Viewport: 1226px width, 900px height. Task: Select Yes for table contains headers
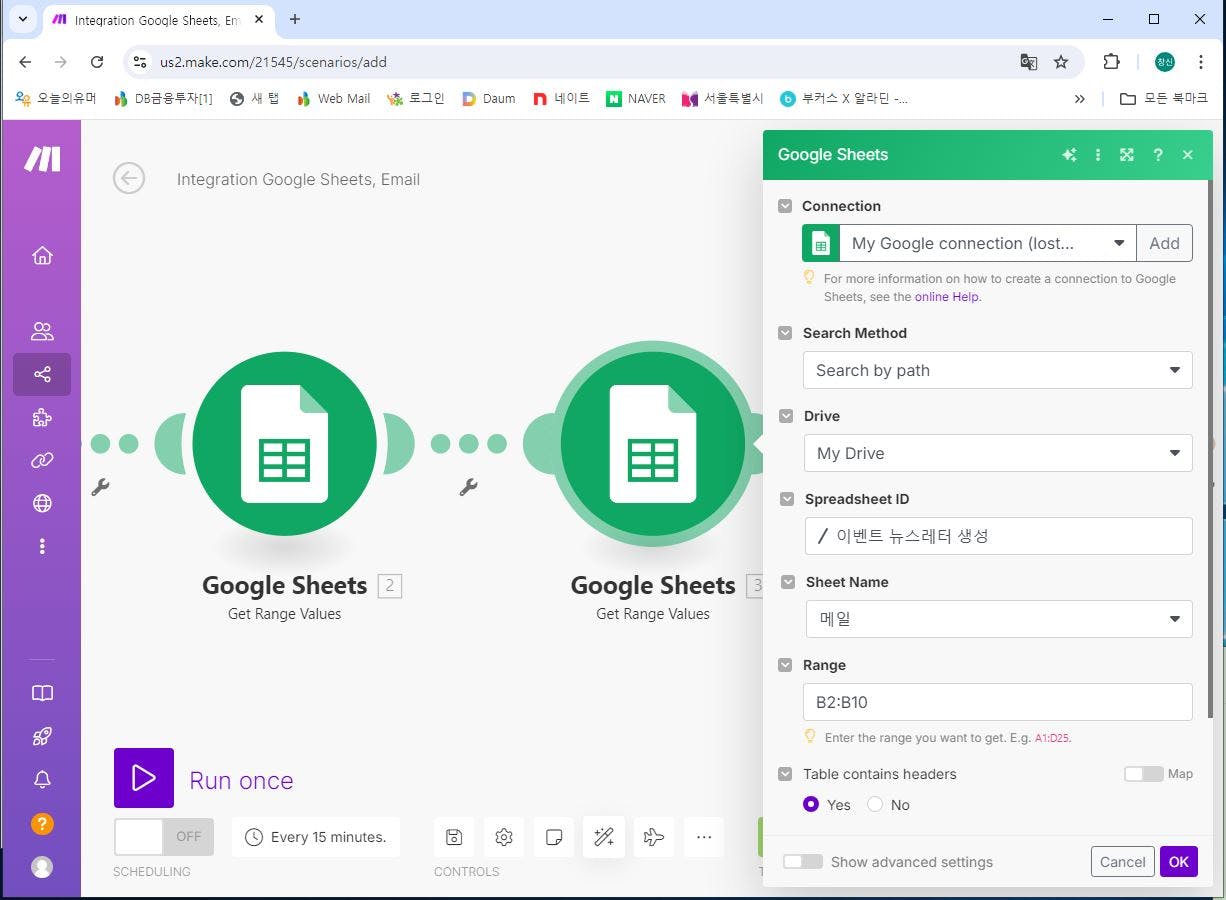pyautogui.click(x=811, y=805)
